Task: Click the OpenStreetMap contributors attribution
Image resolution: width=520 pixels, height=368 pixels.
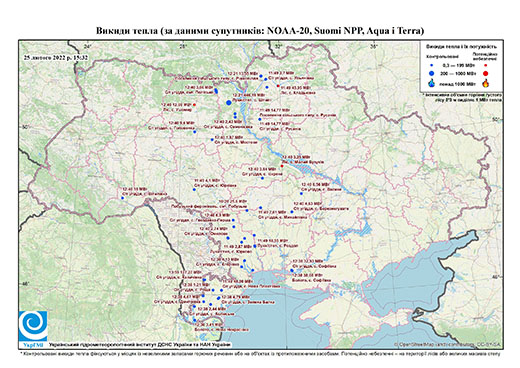Action: (448, 344)
